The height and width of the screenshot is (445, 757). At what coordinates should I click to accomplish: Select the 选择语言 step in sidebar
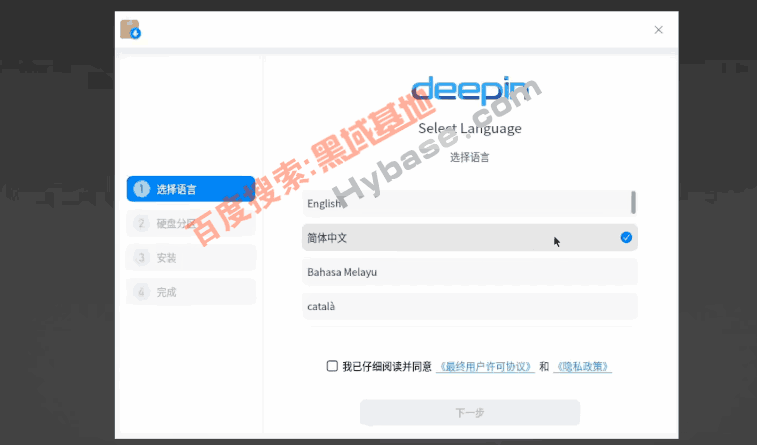click(x=191, y=189)
